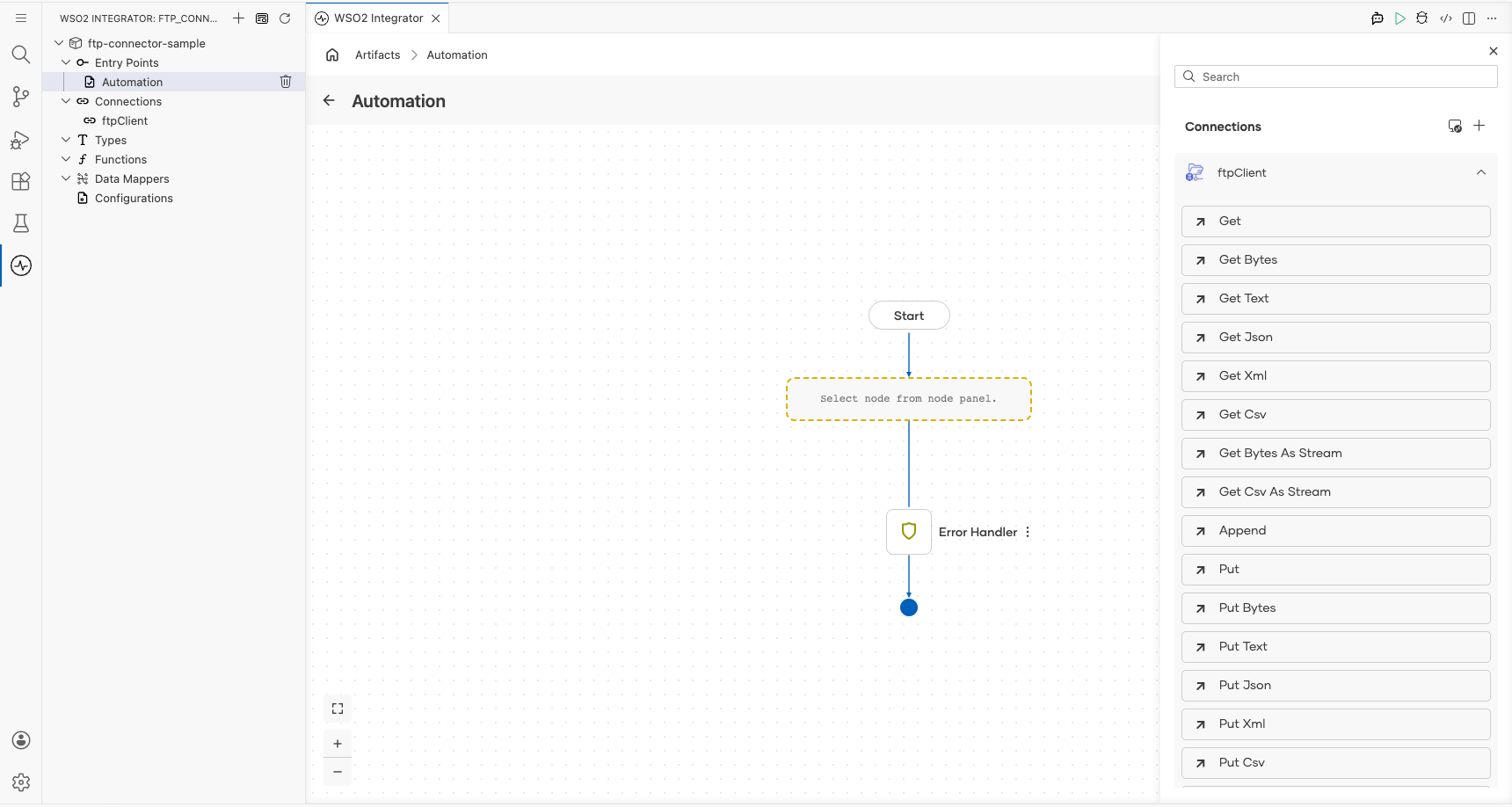The width and height of the screenshot is (1512, 807).
Task: Click the refresh icon in sidebar header
Action: 285,18
